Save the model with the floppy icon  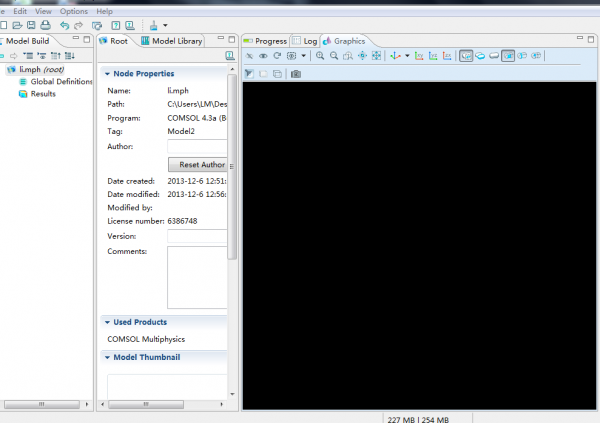coord(31,25)
